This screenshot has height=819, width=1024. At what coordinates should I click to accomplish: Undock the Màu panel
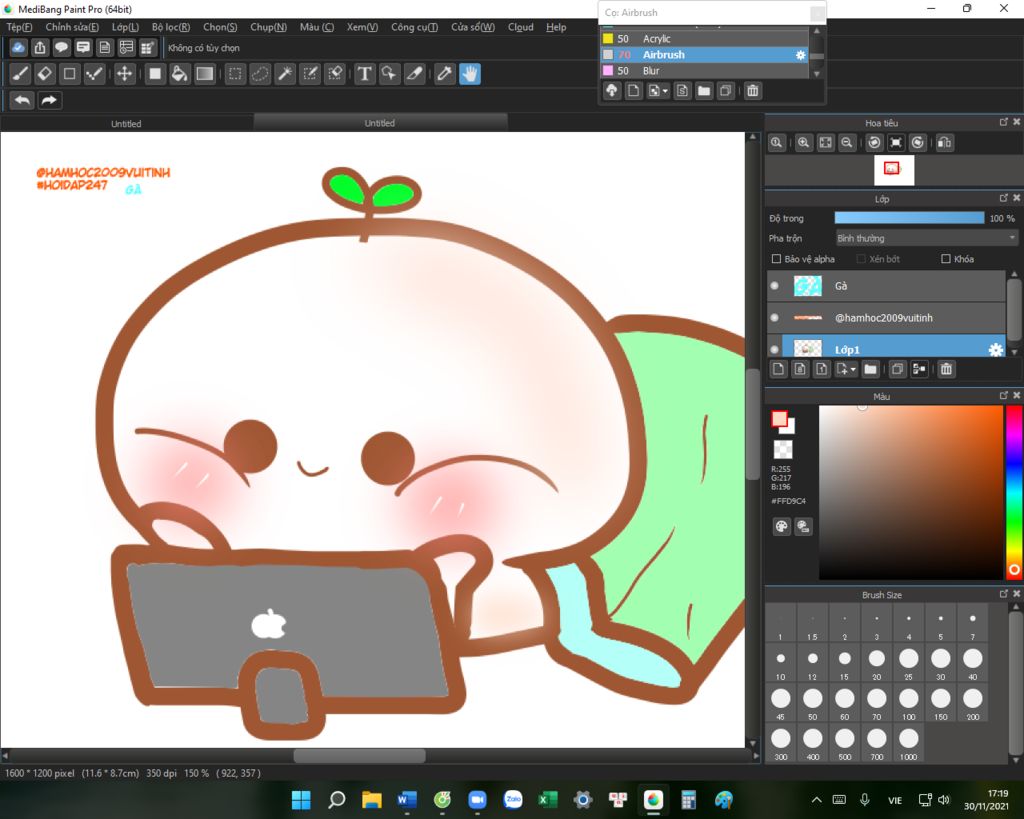(x=1004, y=395)
